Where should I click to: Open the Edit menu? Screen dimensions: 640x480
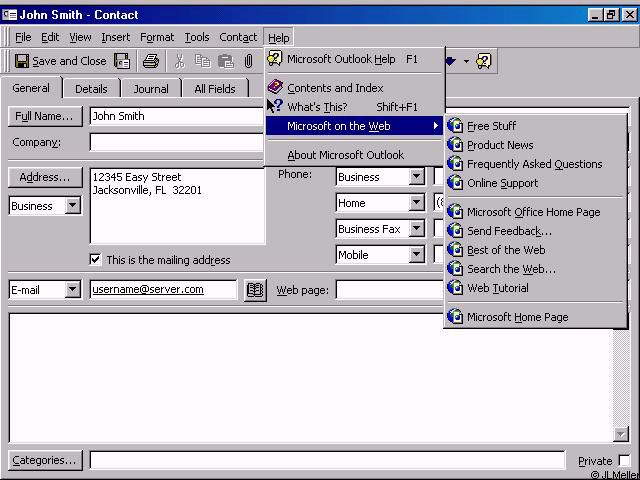click(50, 38)
